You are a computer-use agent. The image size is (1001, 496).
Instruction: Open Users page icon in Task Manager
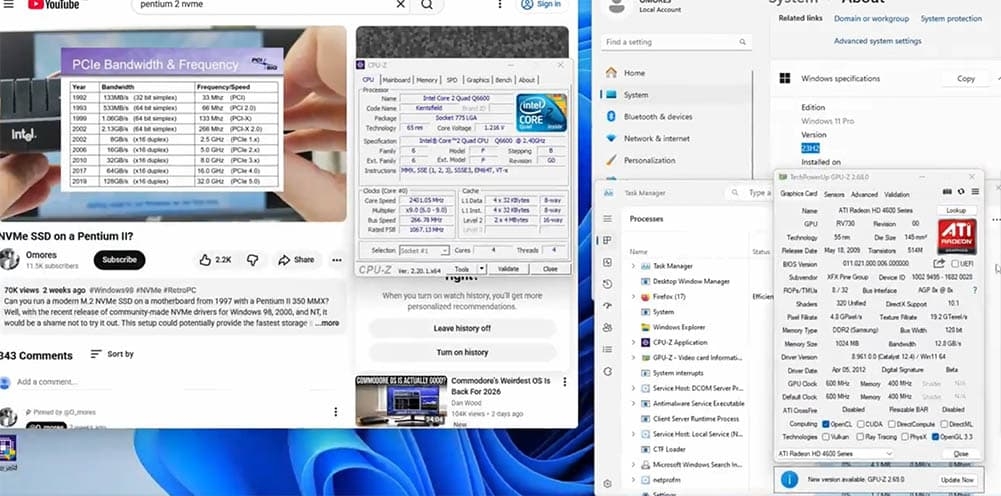coord(607,327)
